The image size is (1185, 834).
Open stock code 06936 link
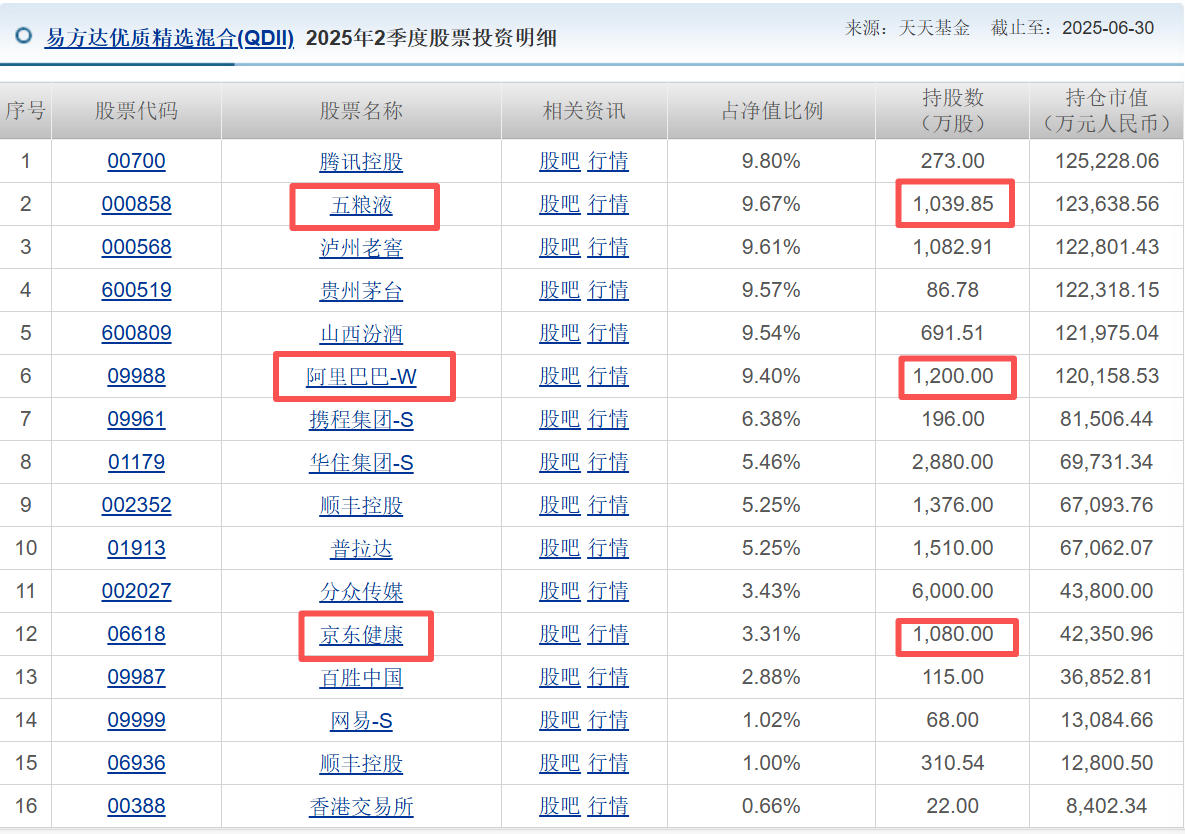[x=136, y=764]
